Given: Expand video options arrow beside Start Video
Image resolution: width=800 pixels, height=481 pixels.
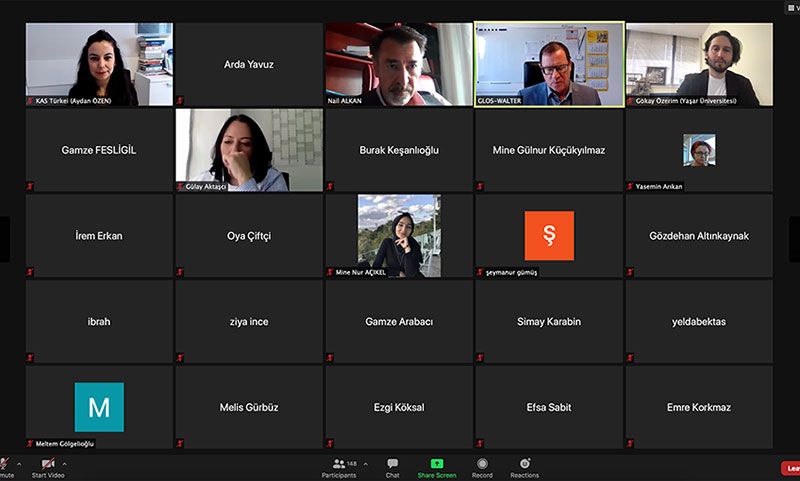Looking at the screenshot, I should tap(64, 463).
